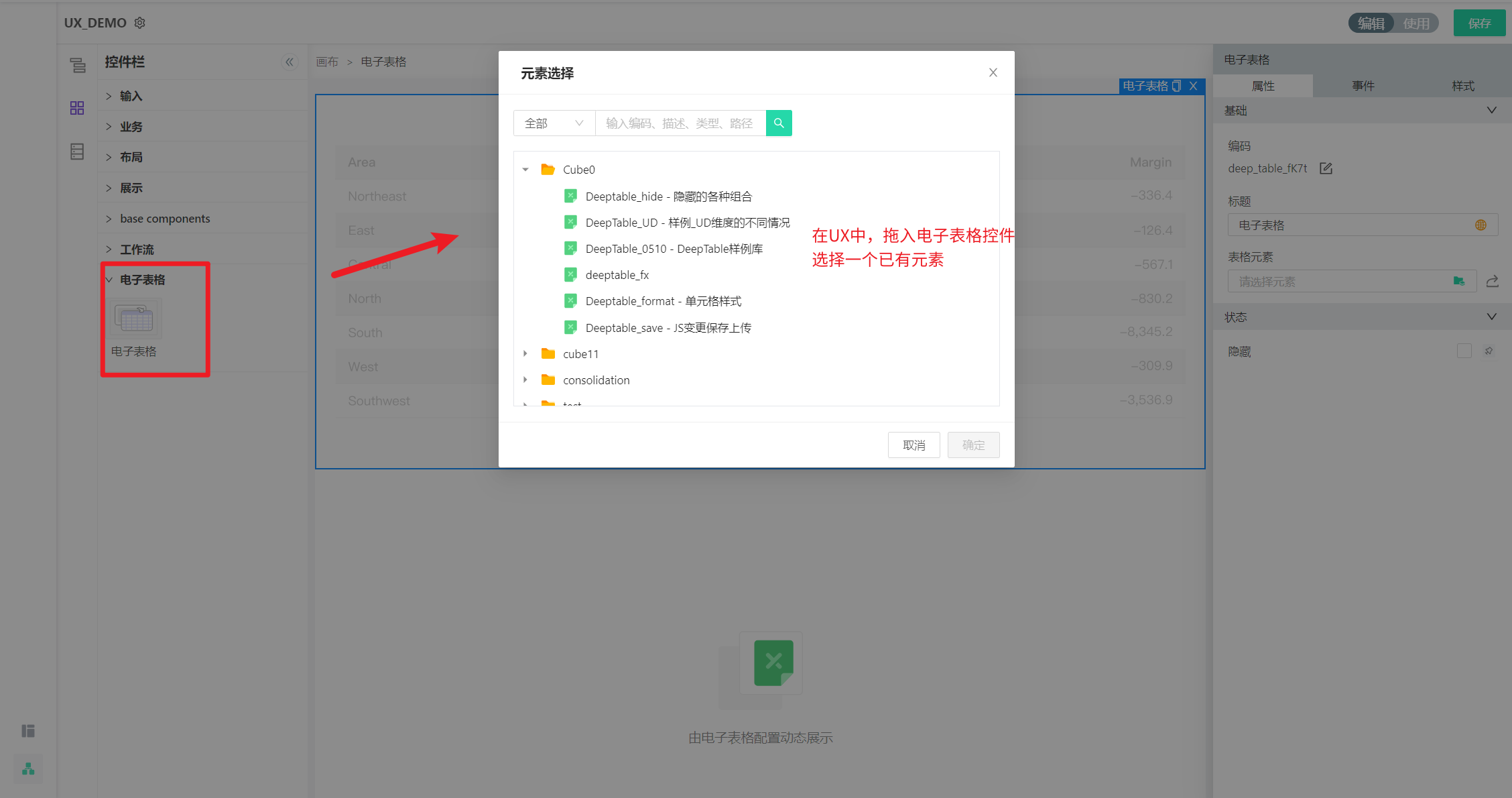Click the 取消 button

point(913,445)
